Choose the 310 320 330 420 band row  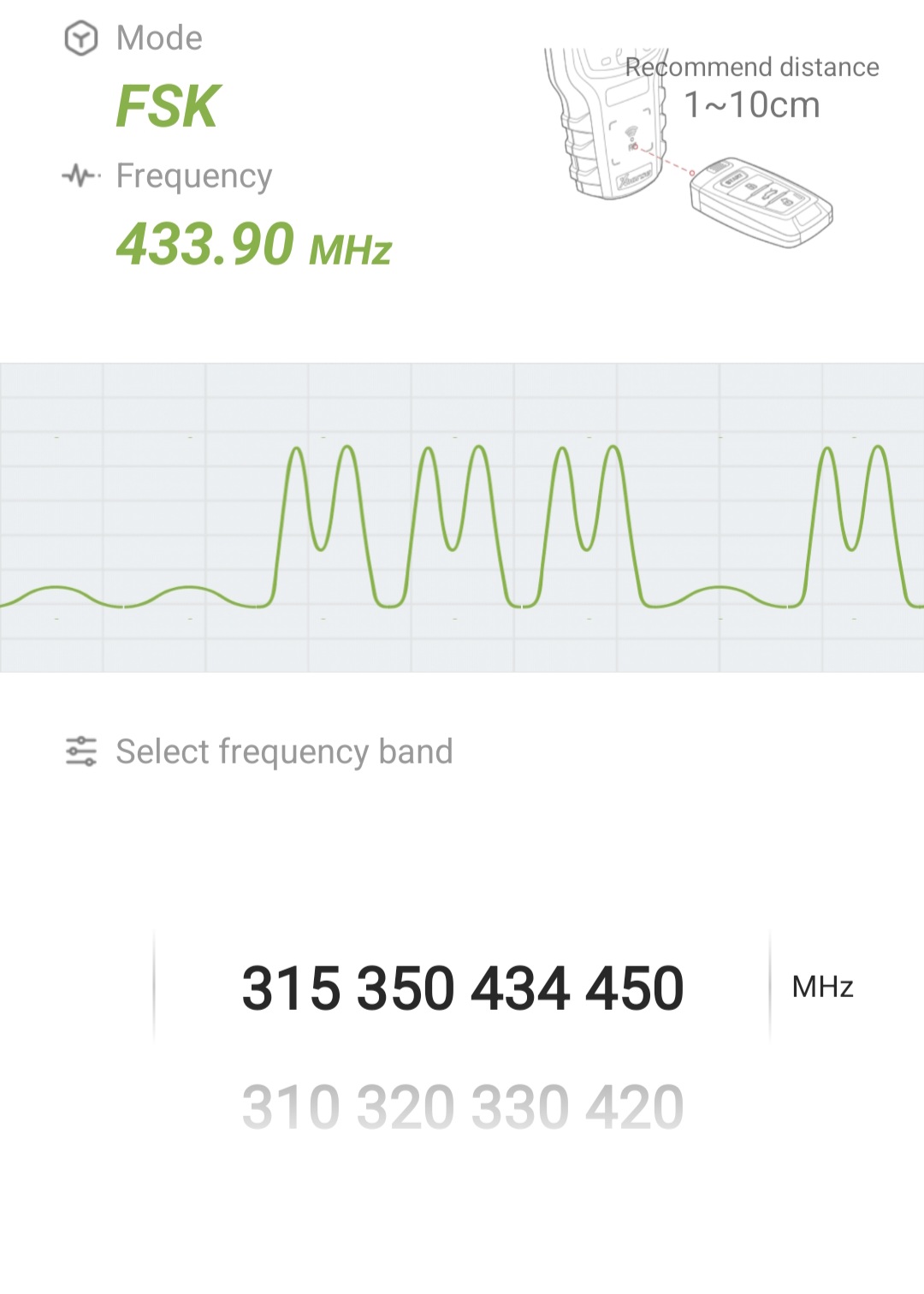[462, 1107]
